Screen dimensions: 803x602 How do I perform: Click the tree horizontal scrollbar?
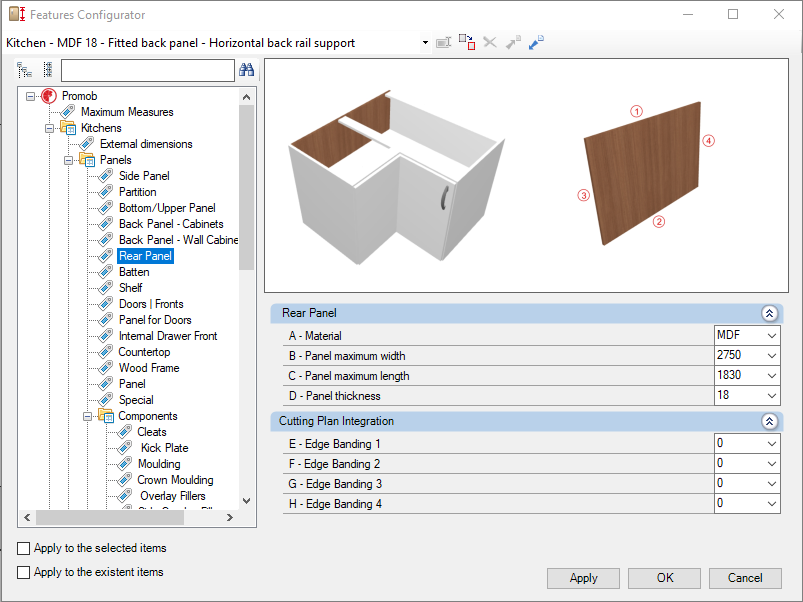129,518
